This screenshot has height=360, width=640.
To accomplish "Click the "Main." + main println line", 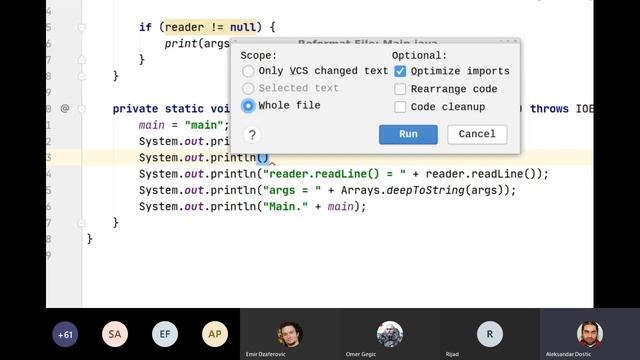I will coord(252,207).
